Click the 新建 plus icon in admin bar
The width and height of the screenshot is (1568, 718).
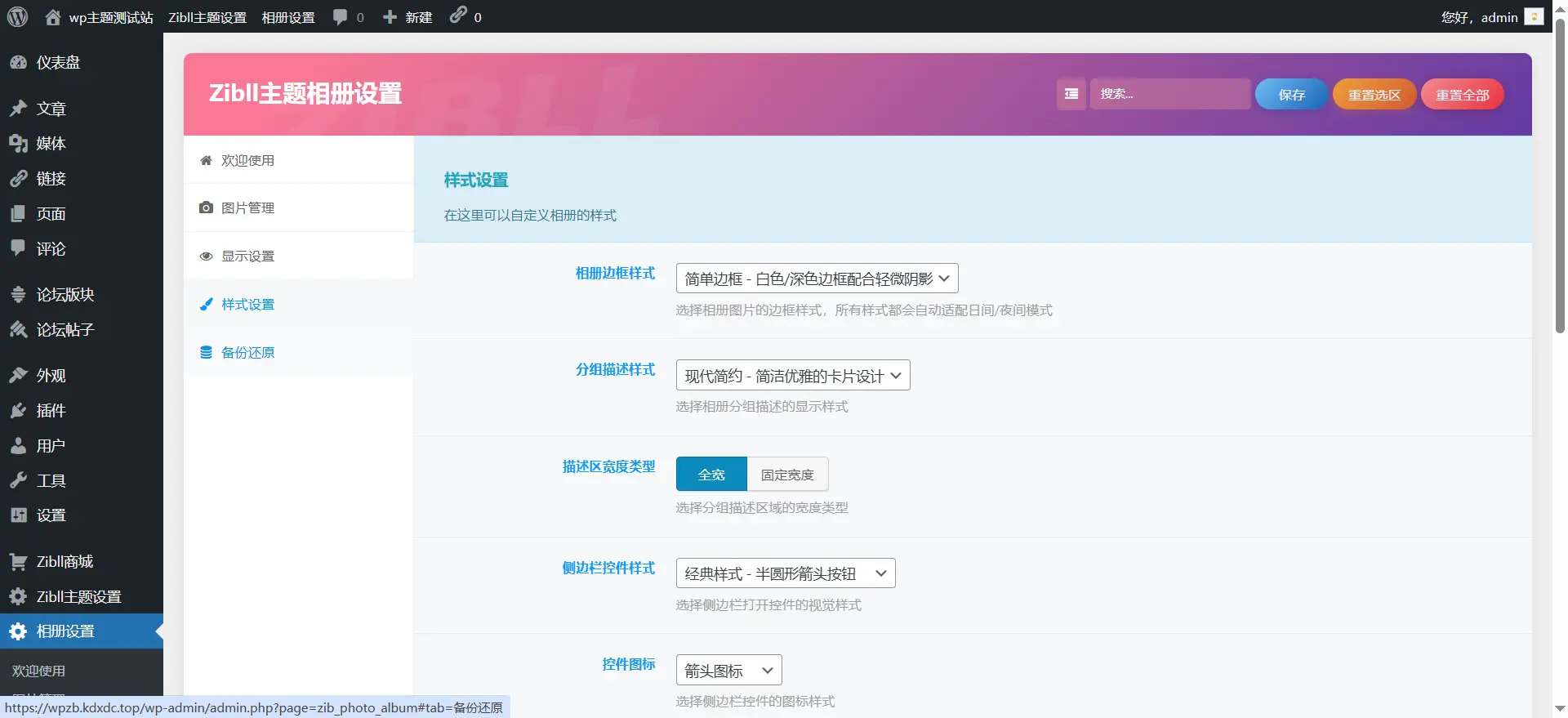390,17
